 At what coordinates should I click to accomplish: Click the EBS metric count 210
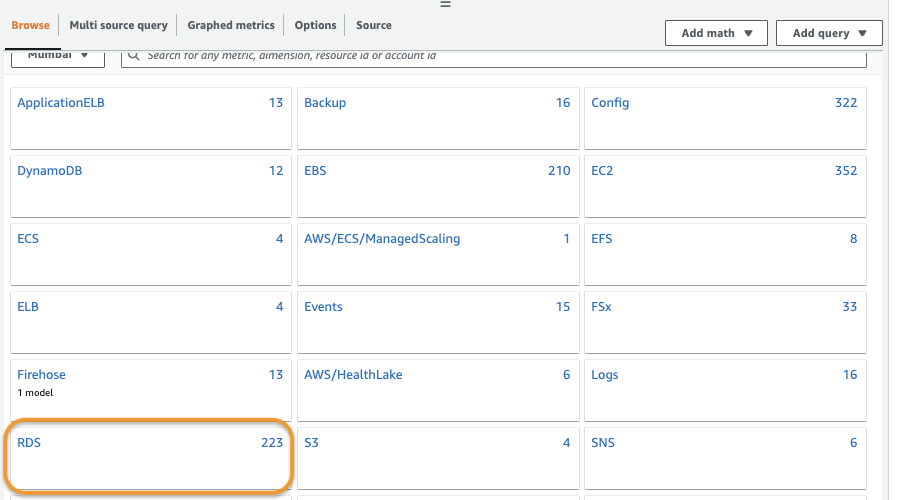[x=559, y=171]
